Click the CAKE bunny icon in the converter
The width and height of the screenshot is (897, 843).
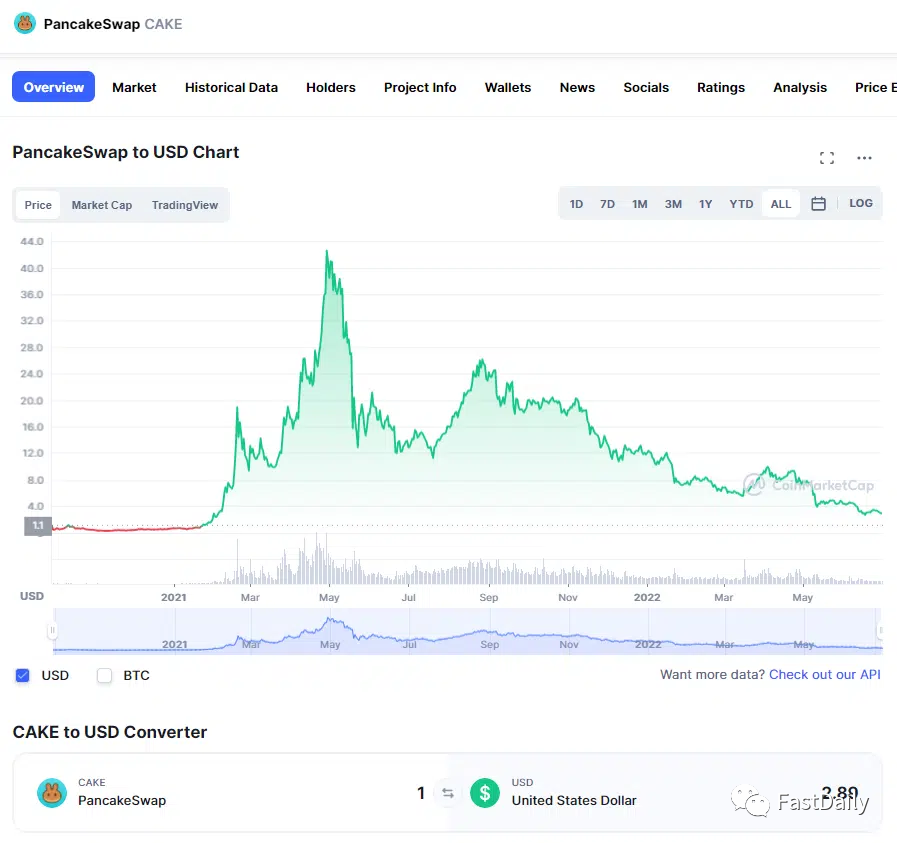(52, 793)
